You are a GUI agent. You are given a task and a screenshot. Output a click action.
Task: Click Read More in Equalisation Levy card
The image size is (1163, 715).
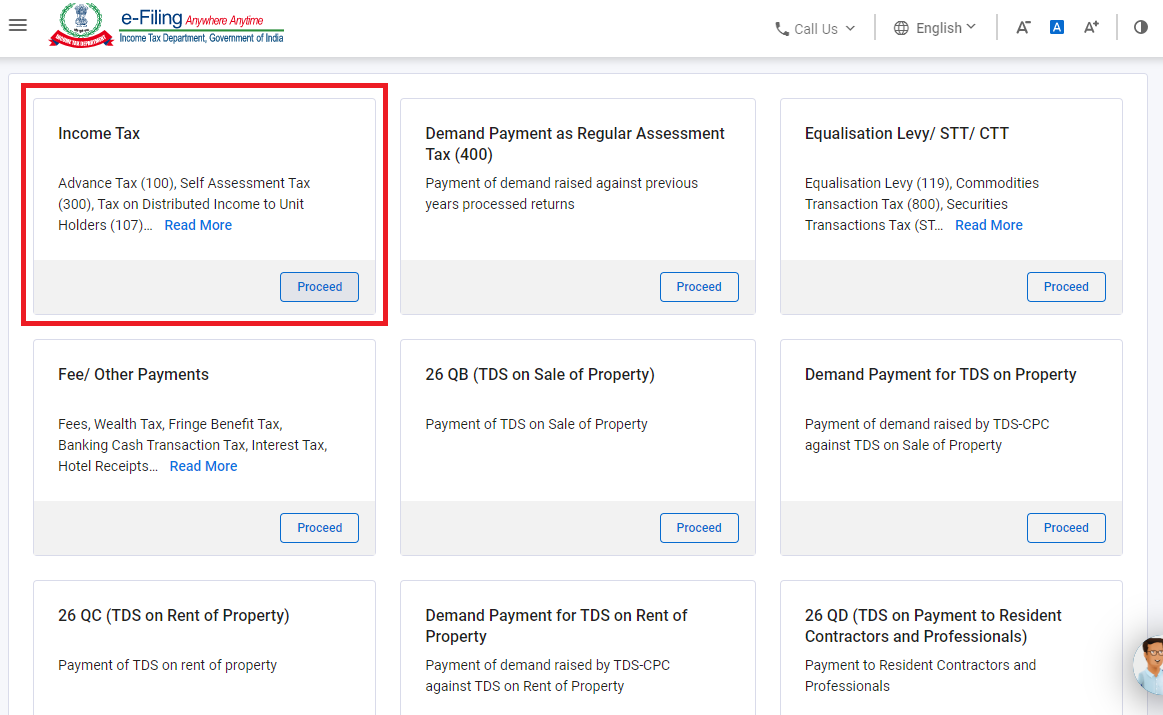(988, 225)
